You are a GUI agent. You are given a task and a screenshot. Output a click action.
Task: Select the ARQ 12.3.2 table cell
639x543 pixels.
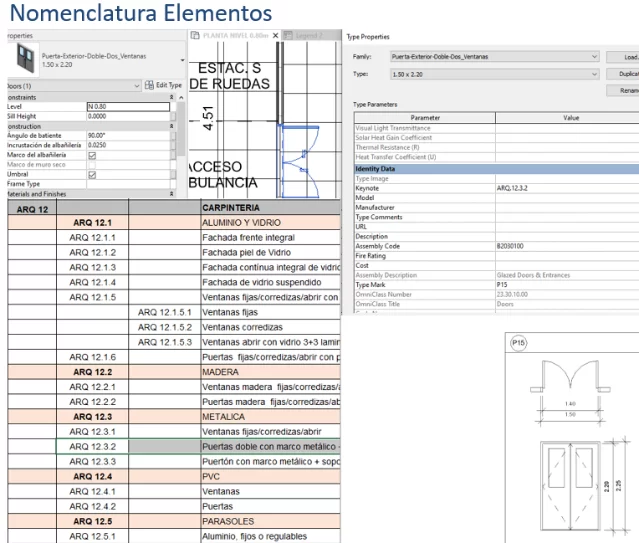[x=92, y=445]
